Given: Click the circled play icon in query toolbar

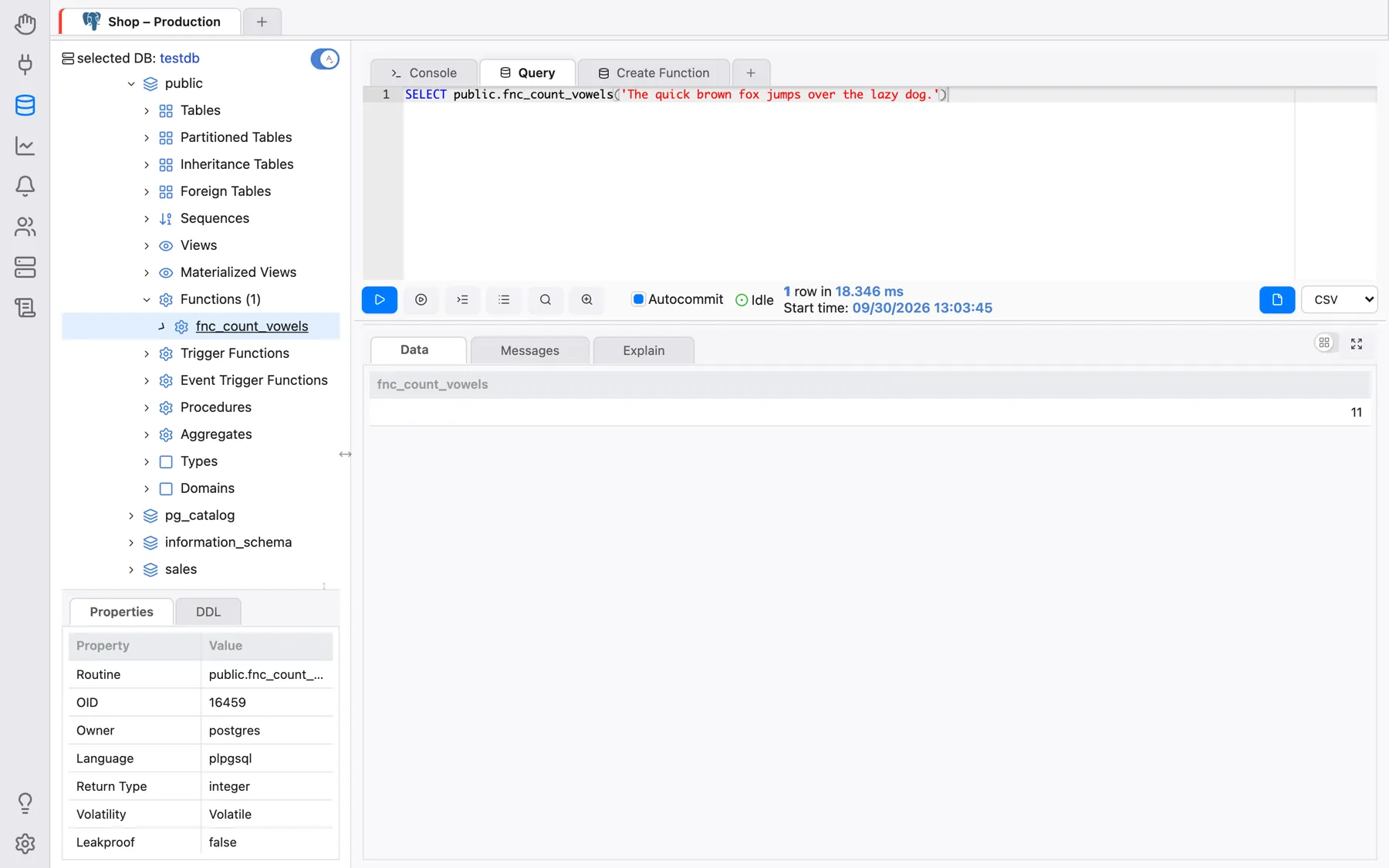Looking at the screenshot, I should click(421, 299).
